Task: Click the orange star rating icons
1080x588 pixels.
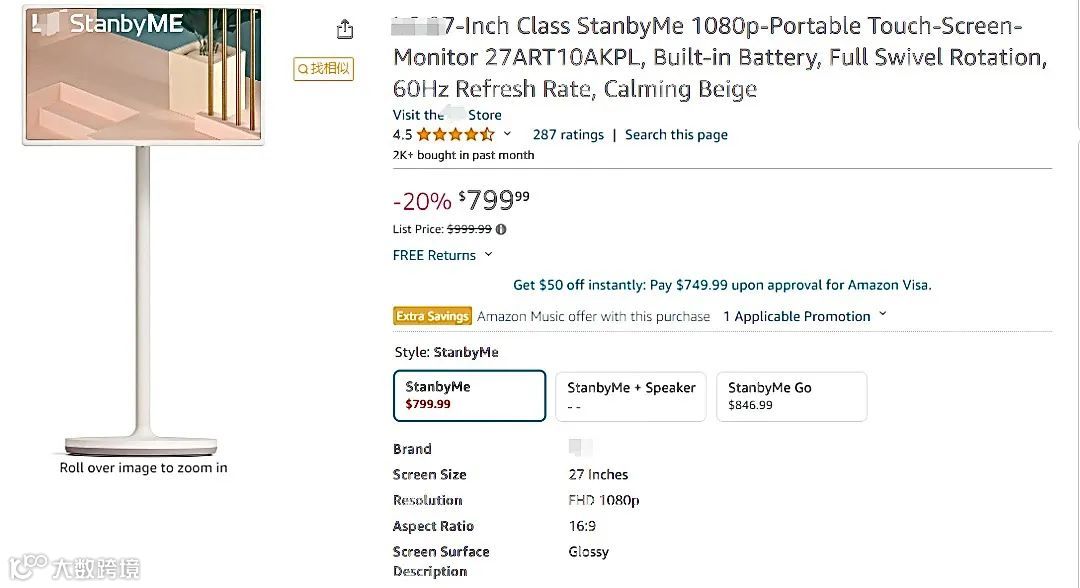Action: (x=455, y=135)
